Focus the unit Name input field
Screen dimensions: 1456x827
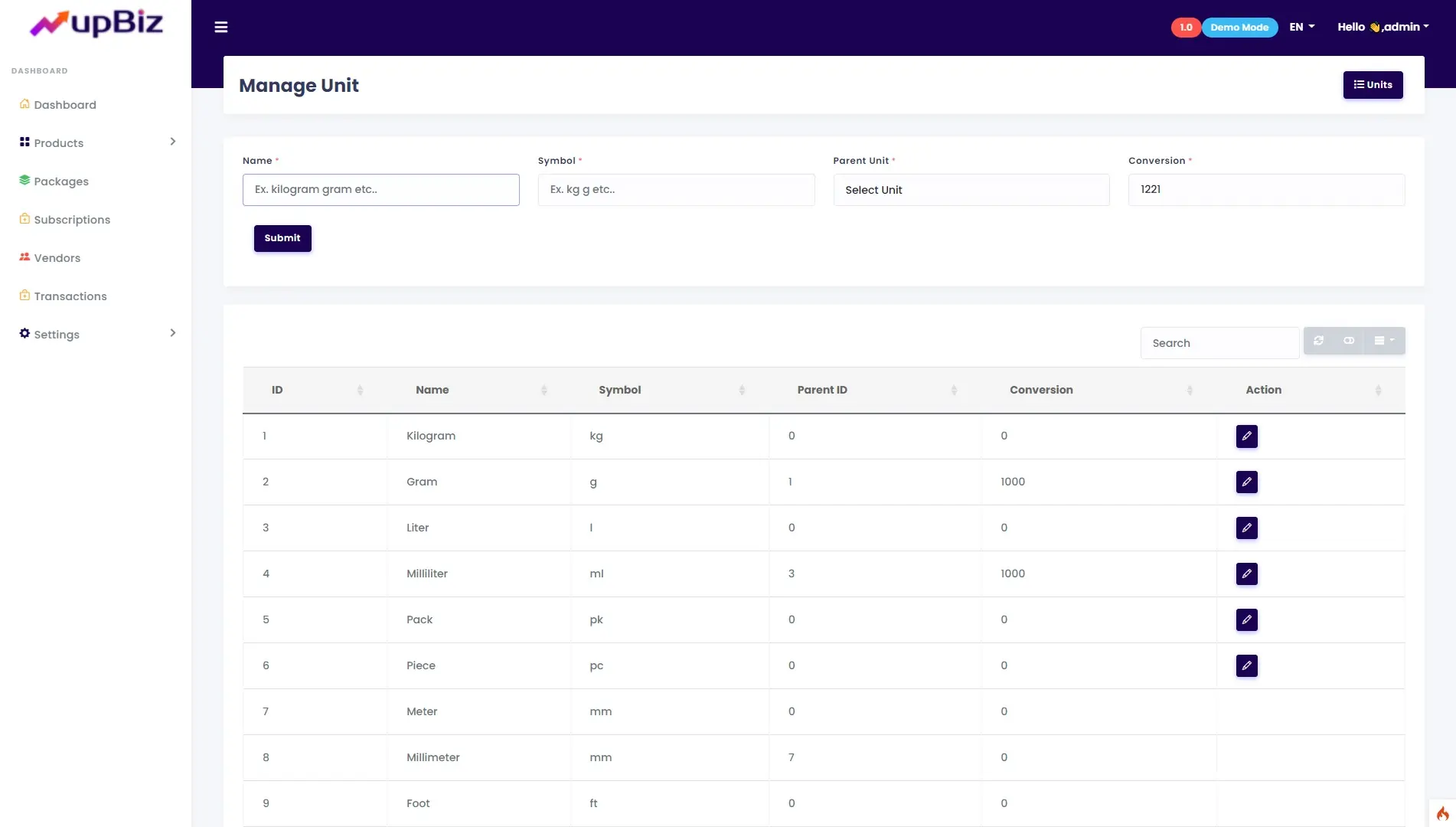[380, 190]
